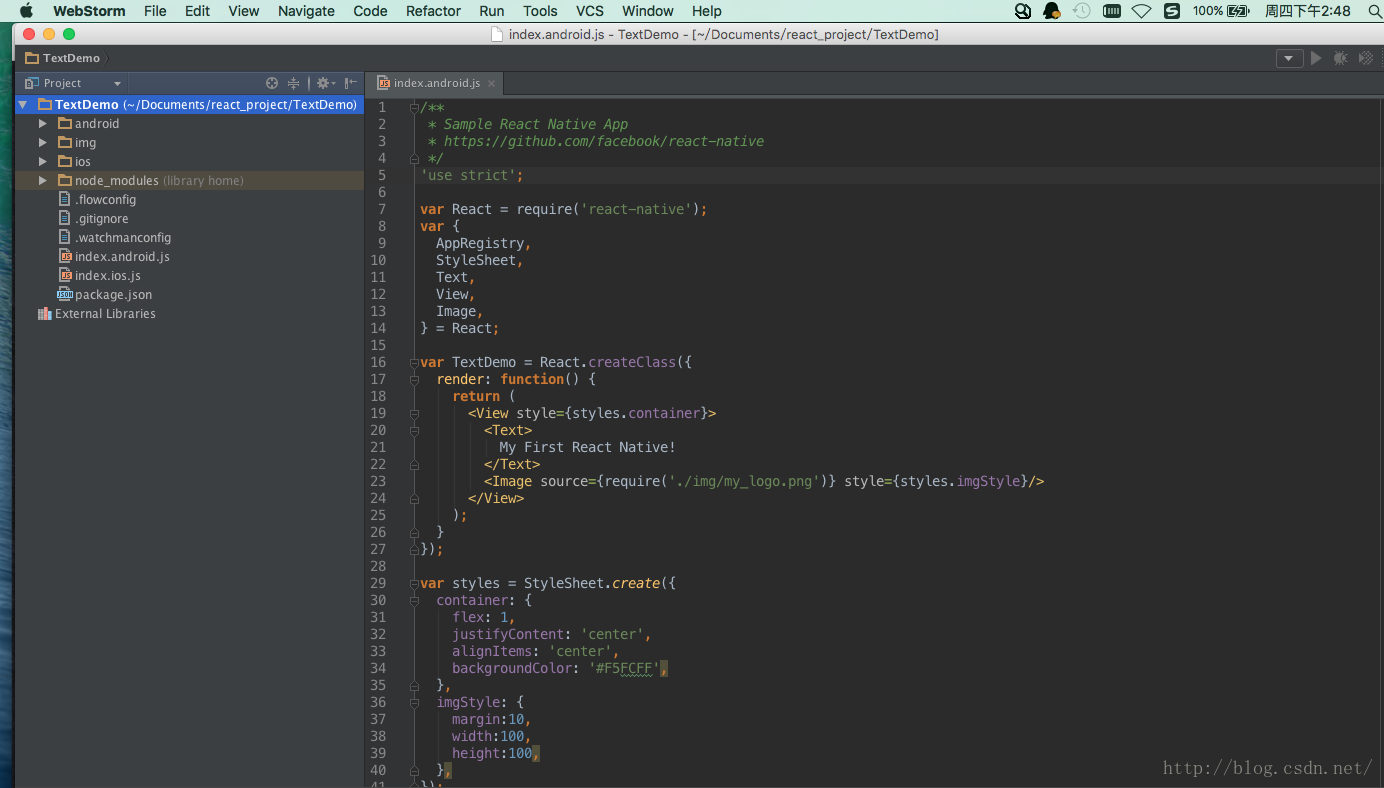Click the '#F5FCFF' color value in code
Viewport: 1384px width, 788px height.
coord(624,668)
